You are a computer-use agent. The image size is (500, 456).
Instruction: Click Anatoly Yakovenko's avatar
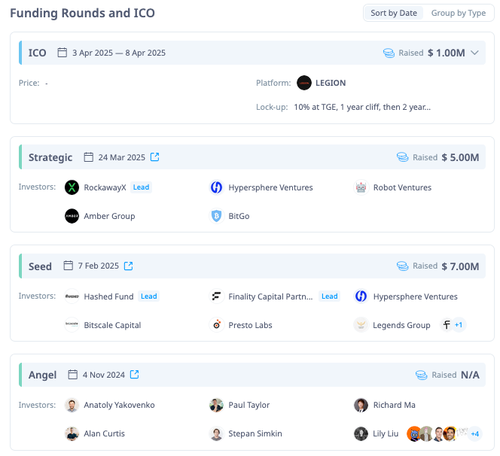(72, 405)
